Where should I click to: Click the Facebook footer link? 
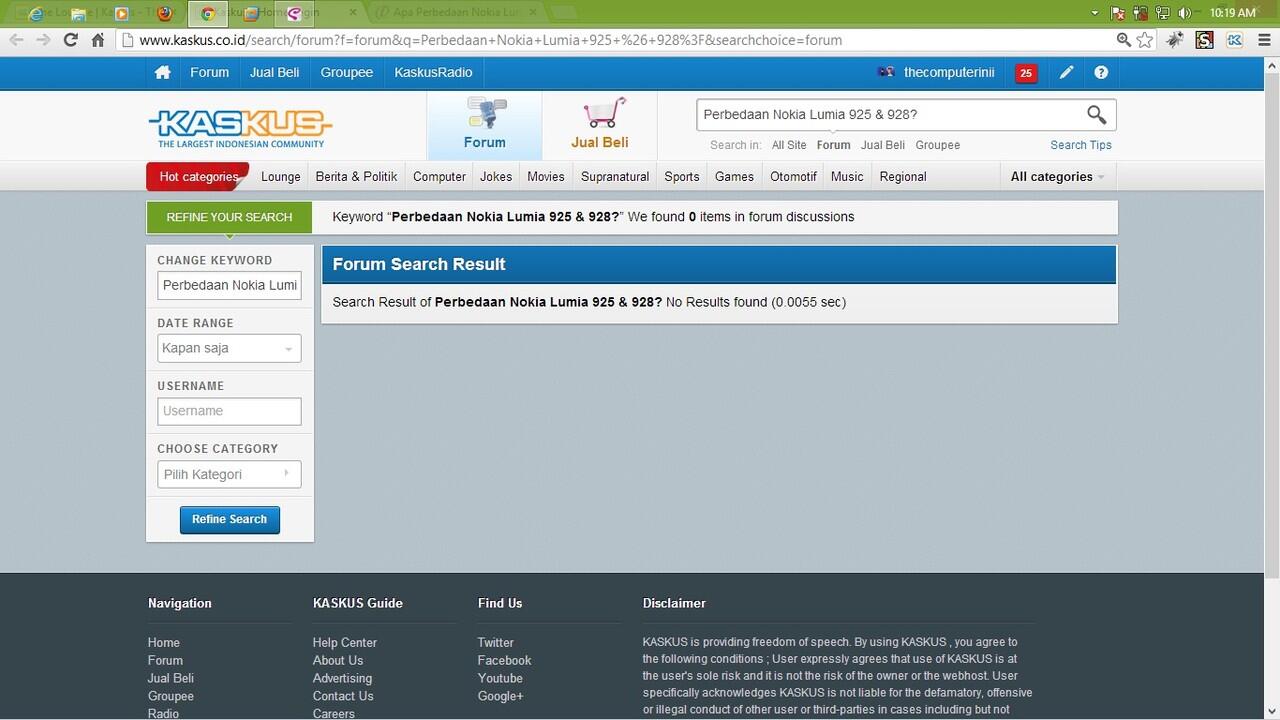[x=504, y=661]
